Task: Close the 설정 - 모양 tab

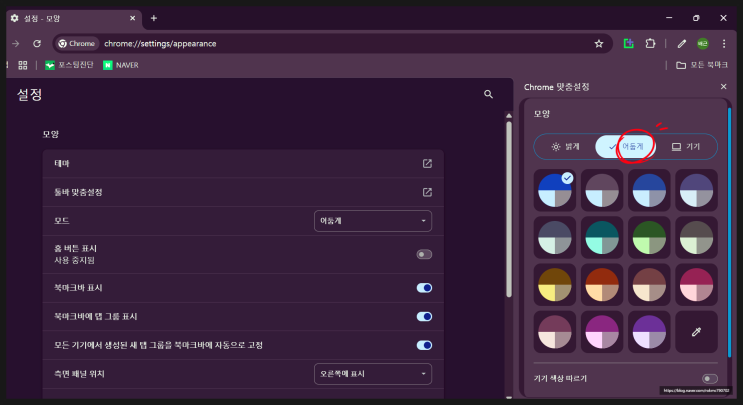Action: pos(132,18)
